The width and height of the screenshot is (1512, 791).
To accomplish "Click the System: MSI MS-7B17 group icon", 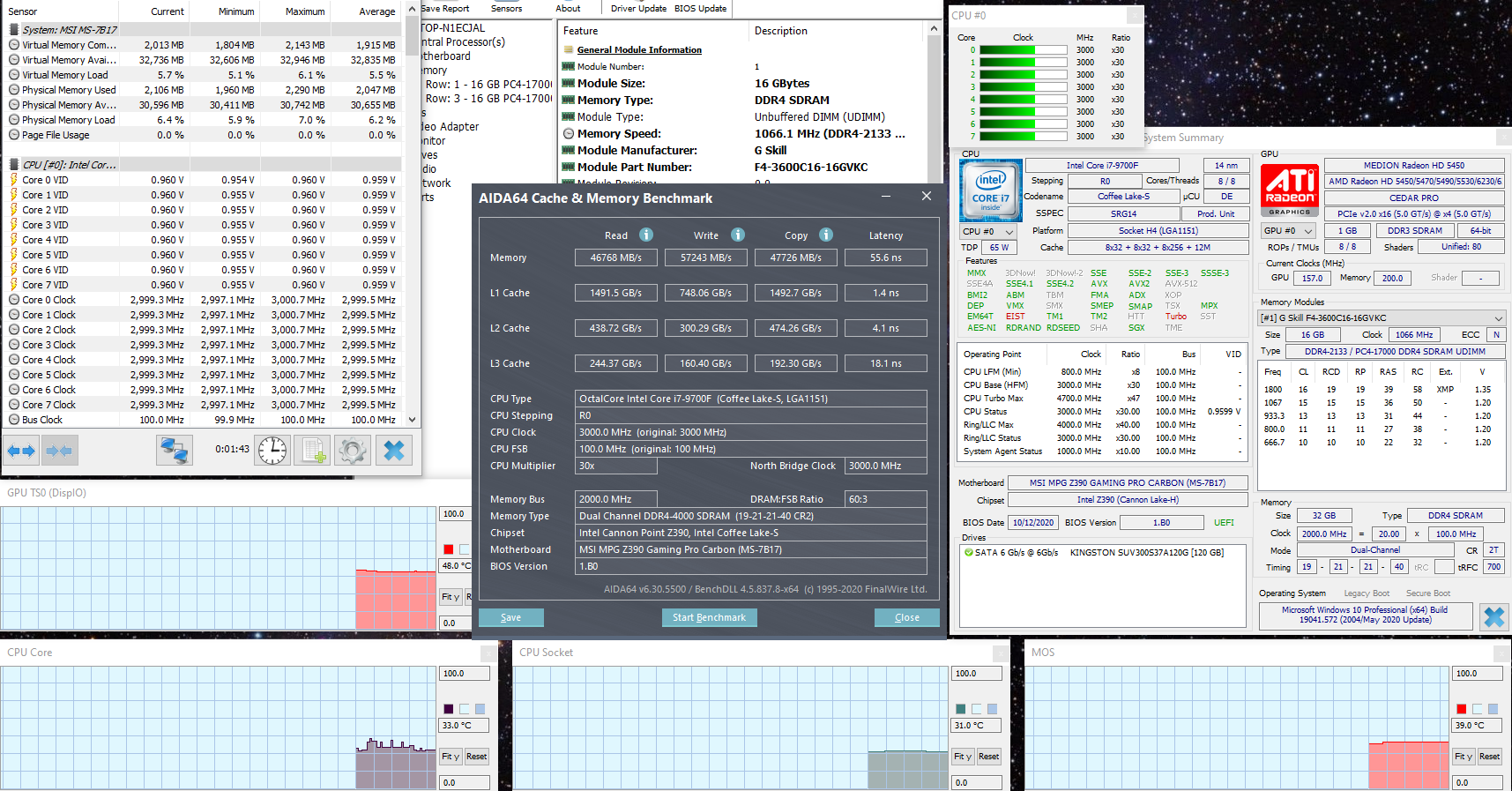I will [14, 29].
